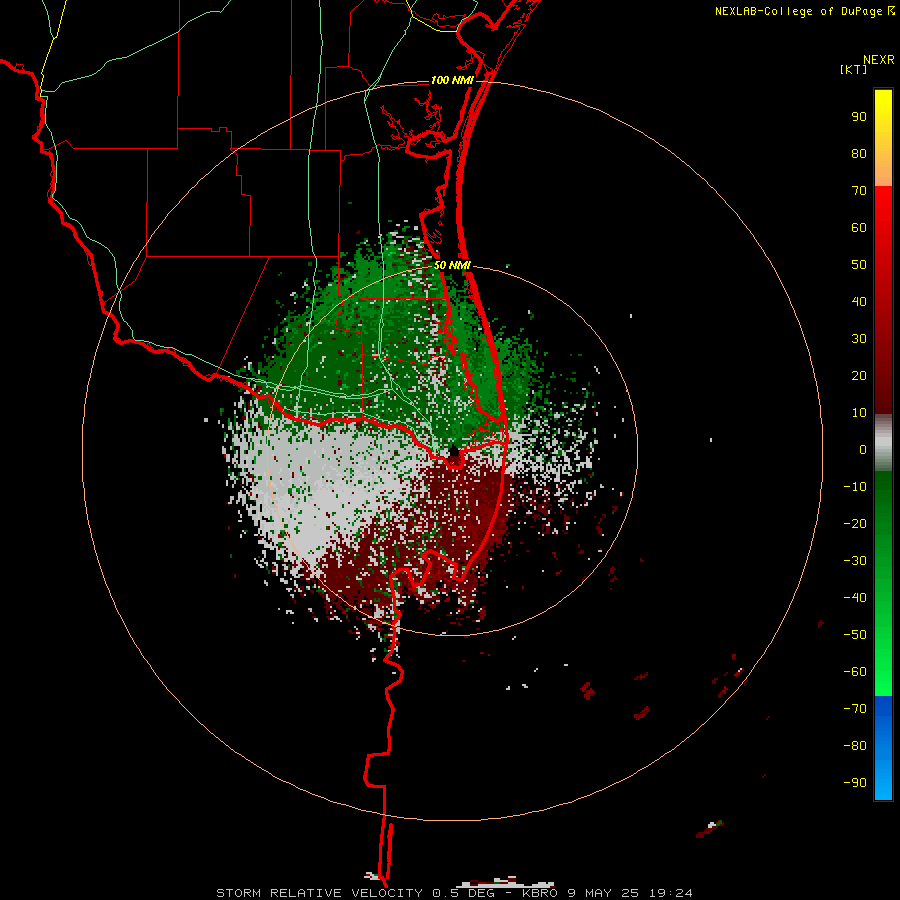Image resolution: width=900 pixels, height=900 pixels.
Task: Click the 20 value on velocity scale
Action: (859, 375)
